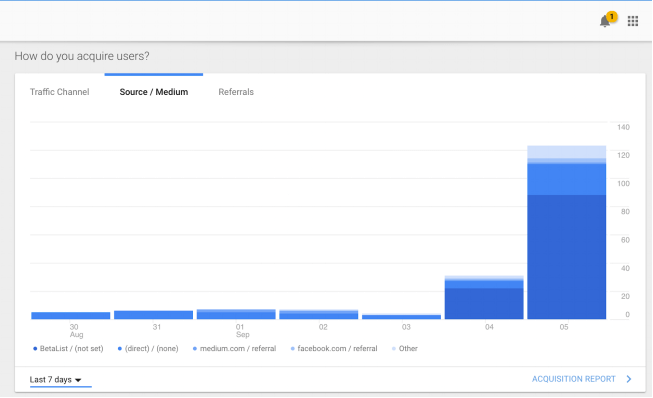Select the bar for 30 Aug
The width and height of the screenshot is (653, 398).
point(70,316)
